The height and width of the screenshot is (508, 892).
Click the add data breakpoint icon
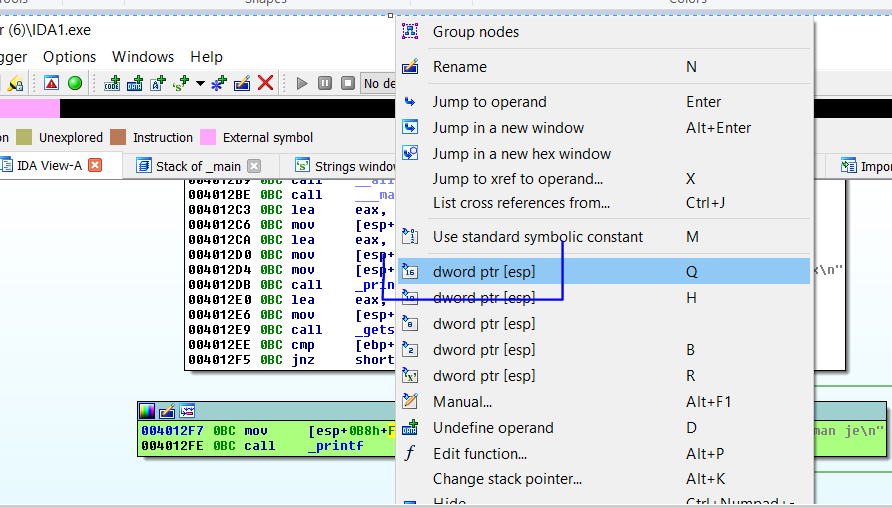coord(135,83)
